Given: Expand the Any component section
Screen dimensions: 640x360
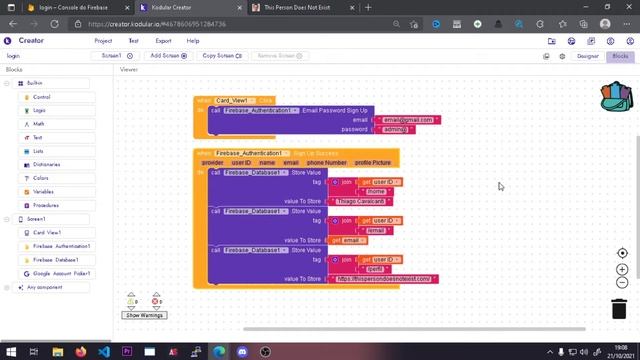Looking at the screenshot, I should coord(7,287).
